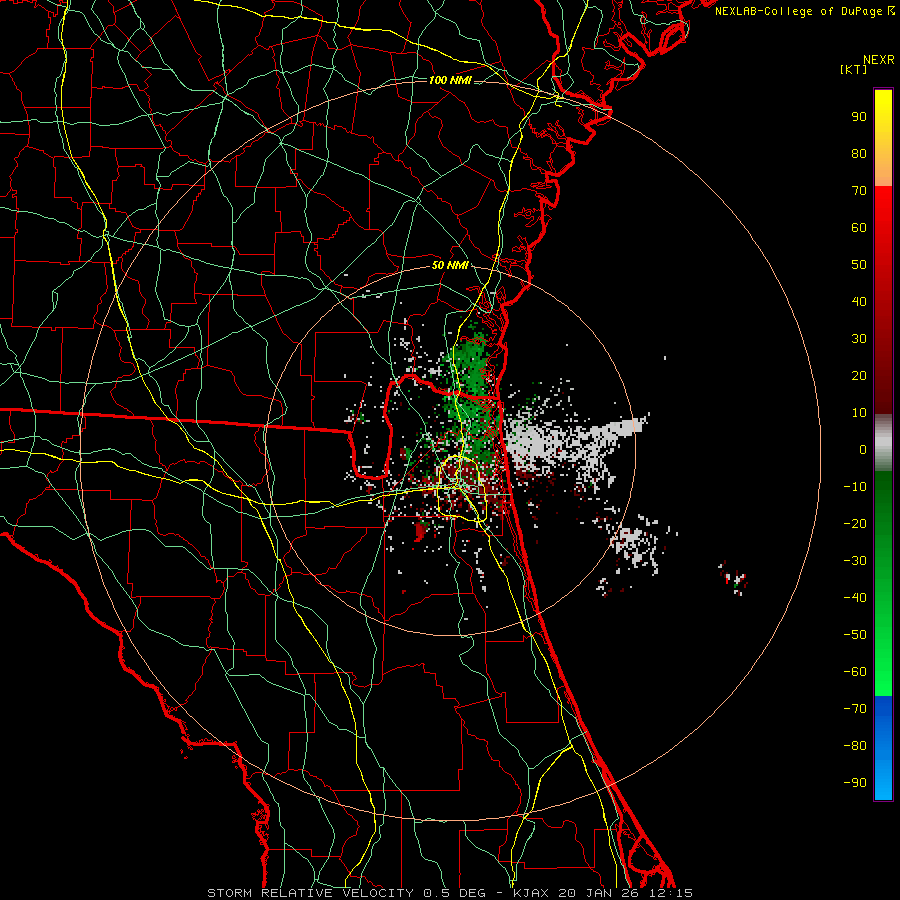Screen dimensions: 900x900
Task: Click the -90 value on velocity scale
Action: coord(855,783)
